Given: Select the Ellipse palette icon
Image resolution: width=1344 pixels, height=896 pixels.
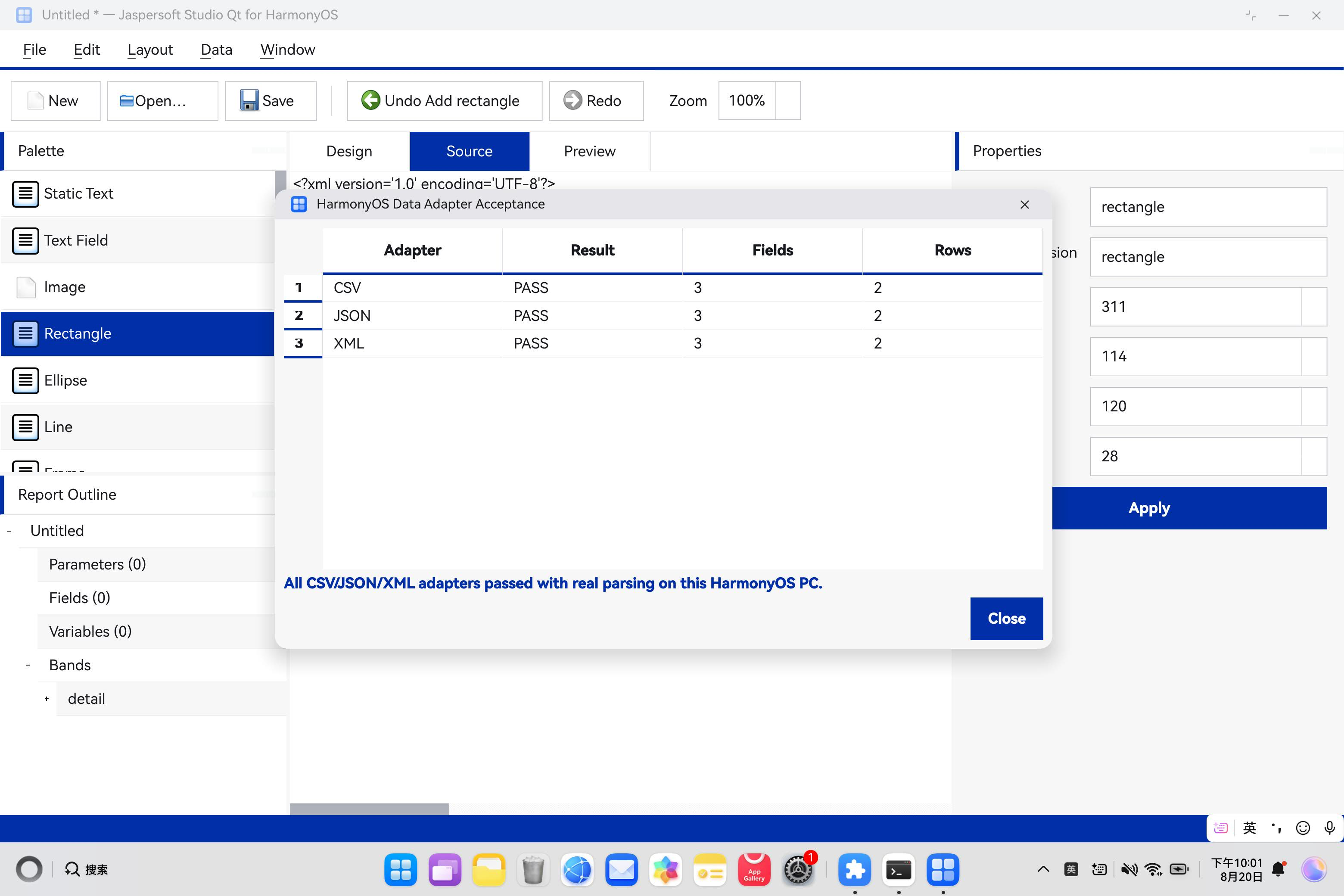Looking at the screenshot, I should [26, 380].
